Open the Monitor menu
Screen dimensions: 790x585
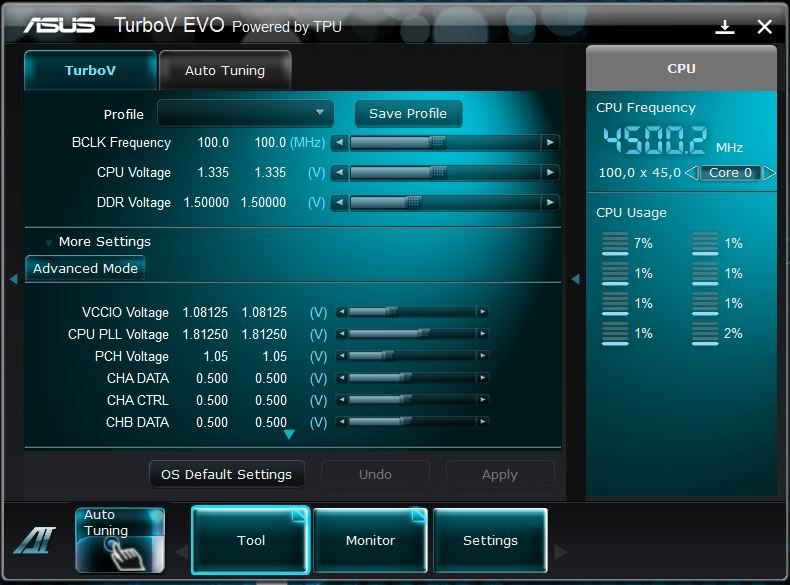pos(370,540)
